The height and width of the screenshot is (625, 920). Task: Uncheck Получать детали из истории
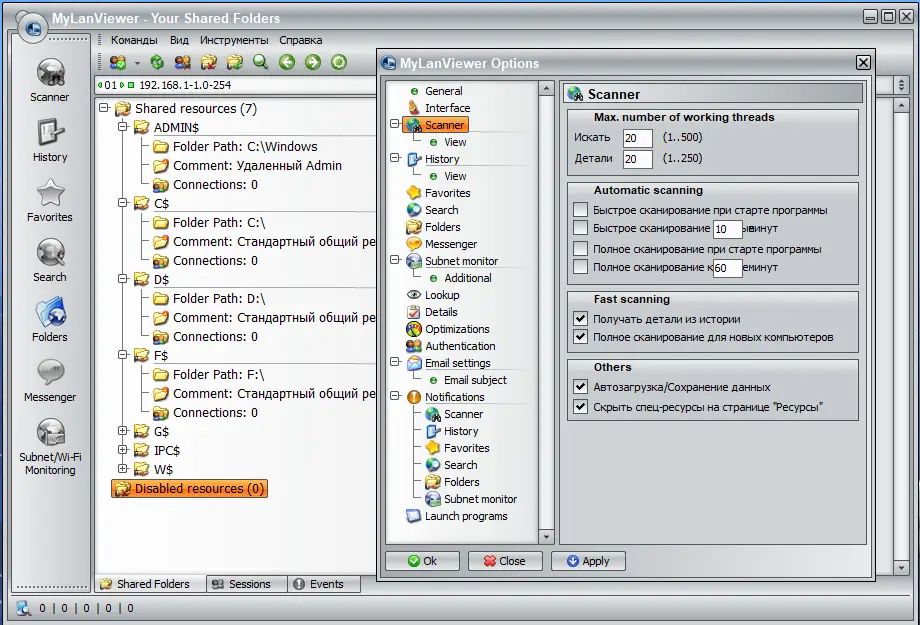click(x=580, y=319)
